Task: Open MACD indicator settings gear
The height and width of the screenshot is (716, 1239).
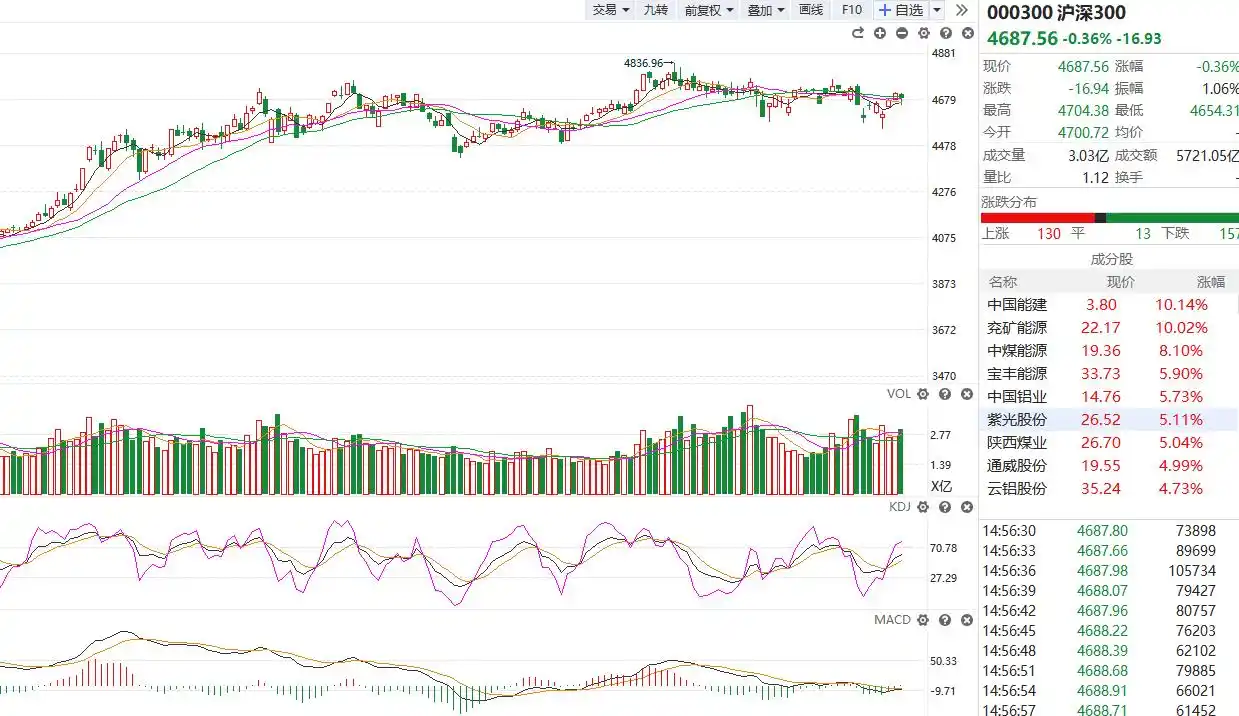Action: [923, 620]
